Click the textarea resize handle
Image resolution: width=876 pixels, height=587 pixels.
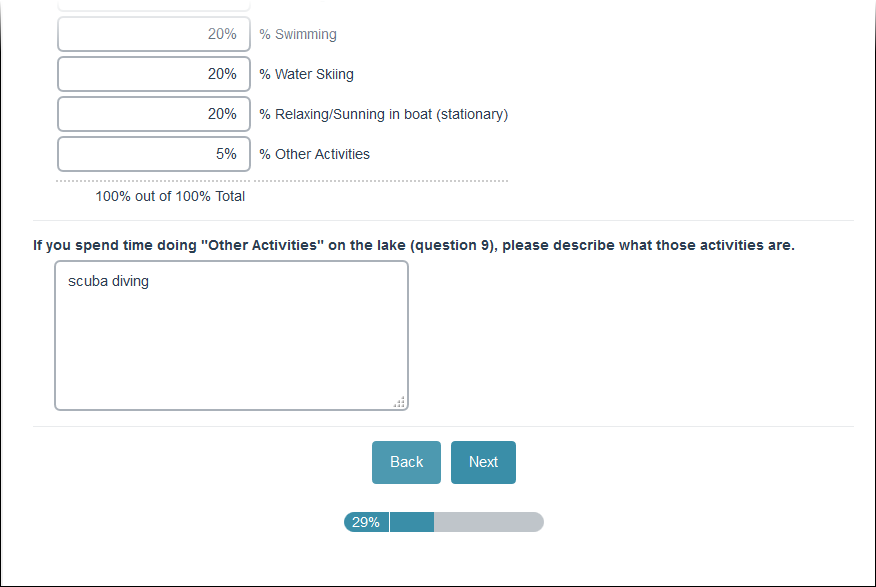400,402
